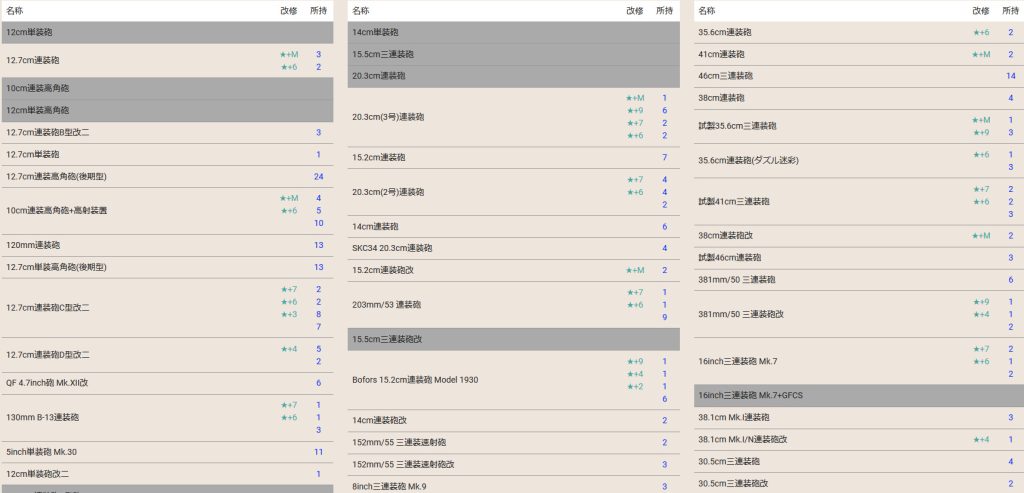Select the ★+M marker of 38cm連装砲改
The image size is (1024, 493).
coord(980,236)
